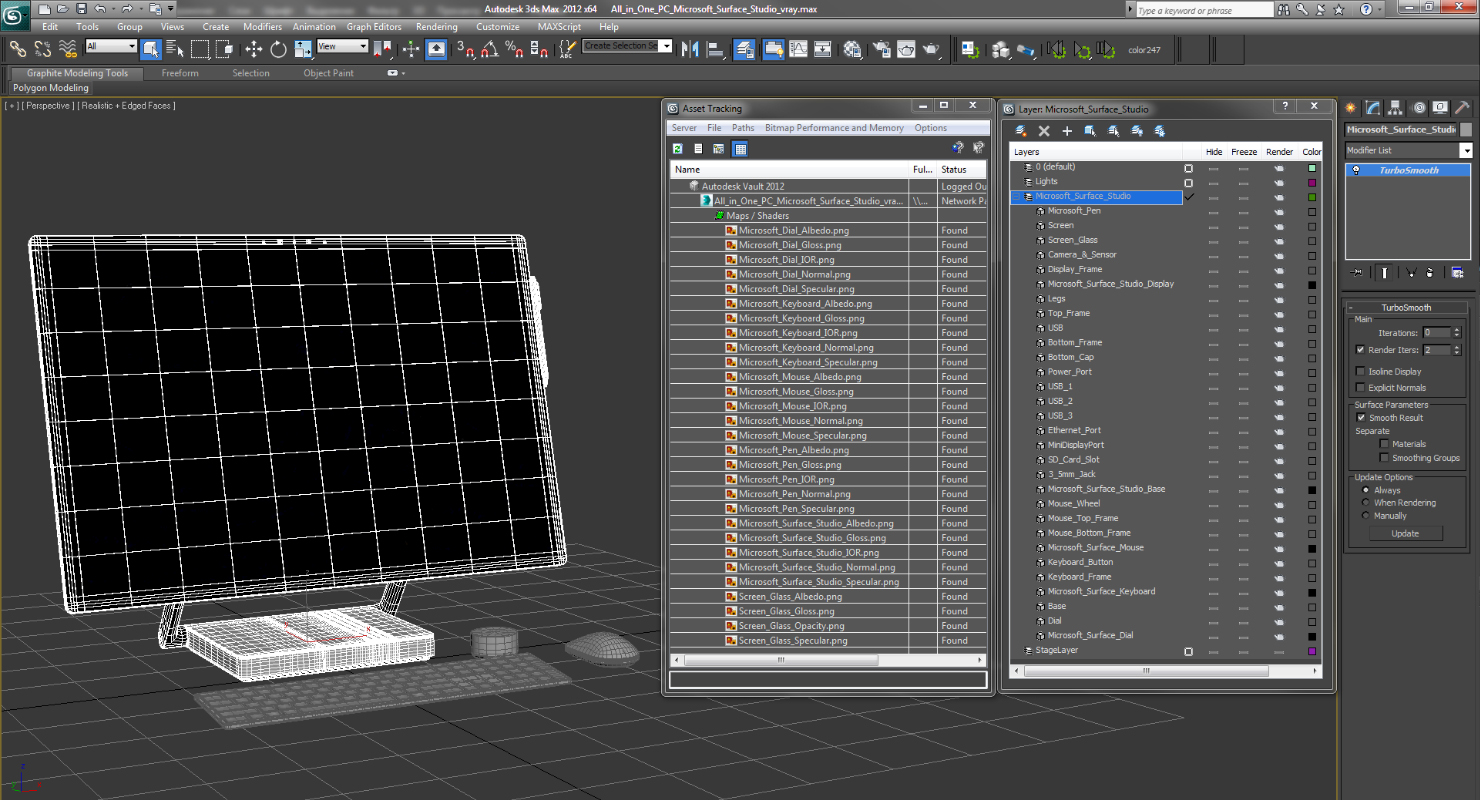
Task: Toggle table view icon in Asset Tracking
Action: 740,149
